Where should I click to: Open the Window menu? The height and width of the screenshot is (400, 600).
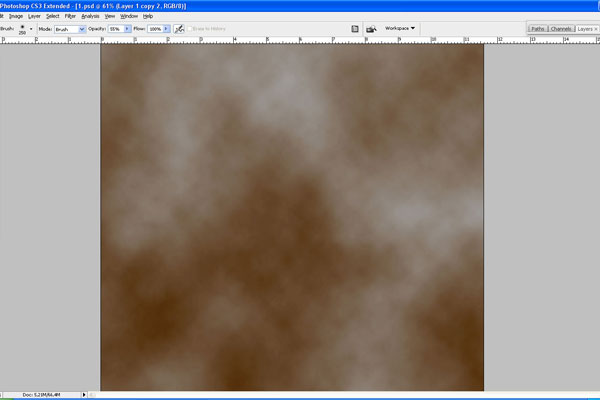(x=130, y=17)
